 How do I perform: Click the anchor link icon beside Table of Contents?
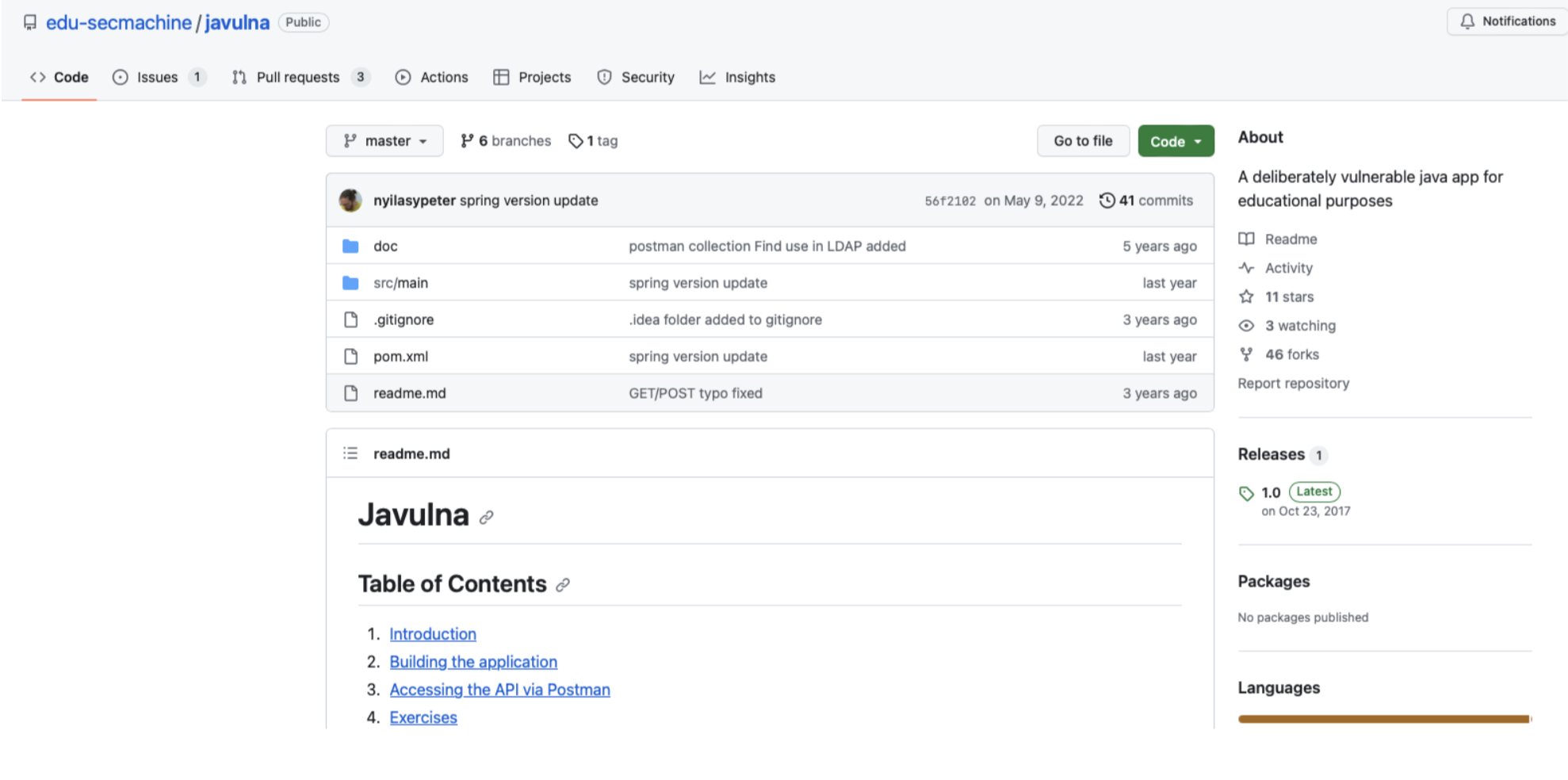[563, 585]
